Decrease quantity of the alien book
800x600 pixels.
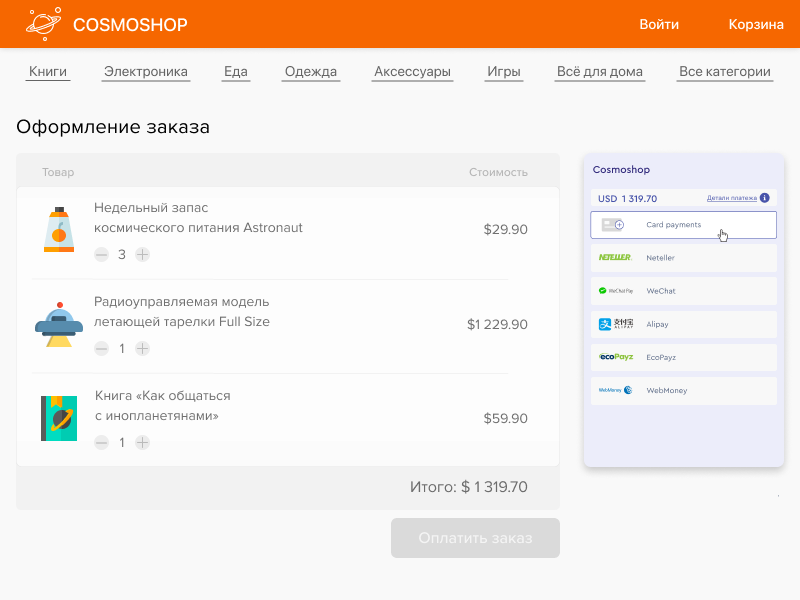click(x=101, y=443)
